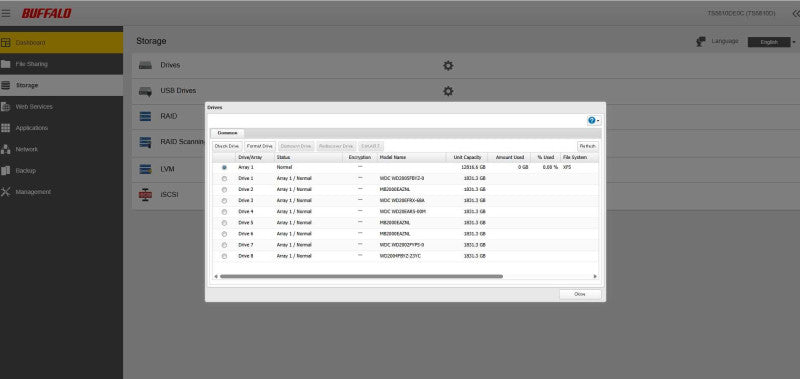Close the Drives dialog with Close button
Viewport: 800px width, 379px height.
click(580, 294)
